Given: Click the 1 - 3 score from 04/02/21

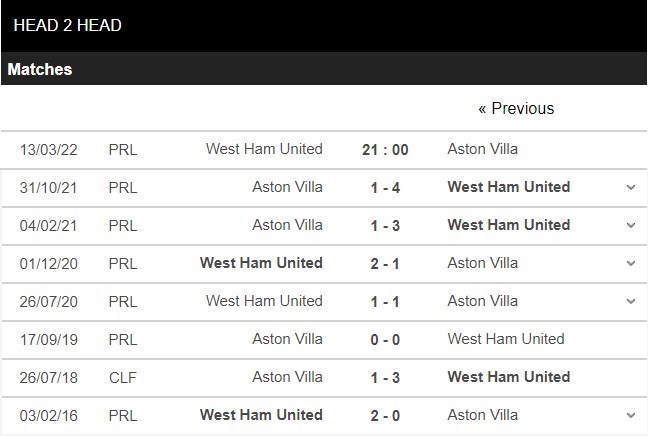Looking at the screenshot, I should (385, 226).
